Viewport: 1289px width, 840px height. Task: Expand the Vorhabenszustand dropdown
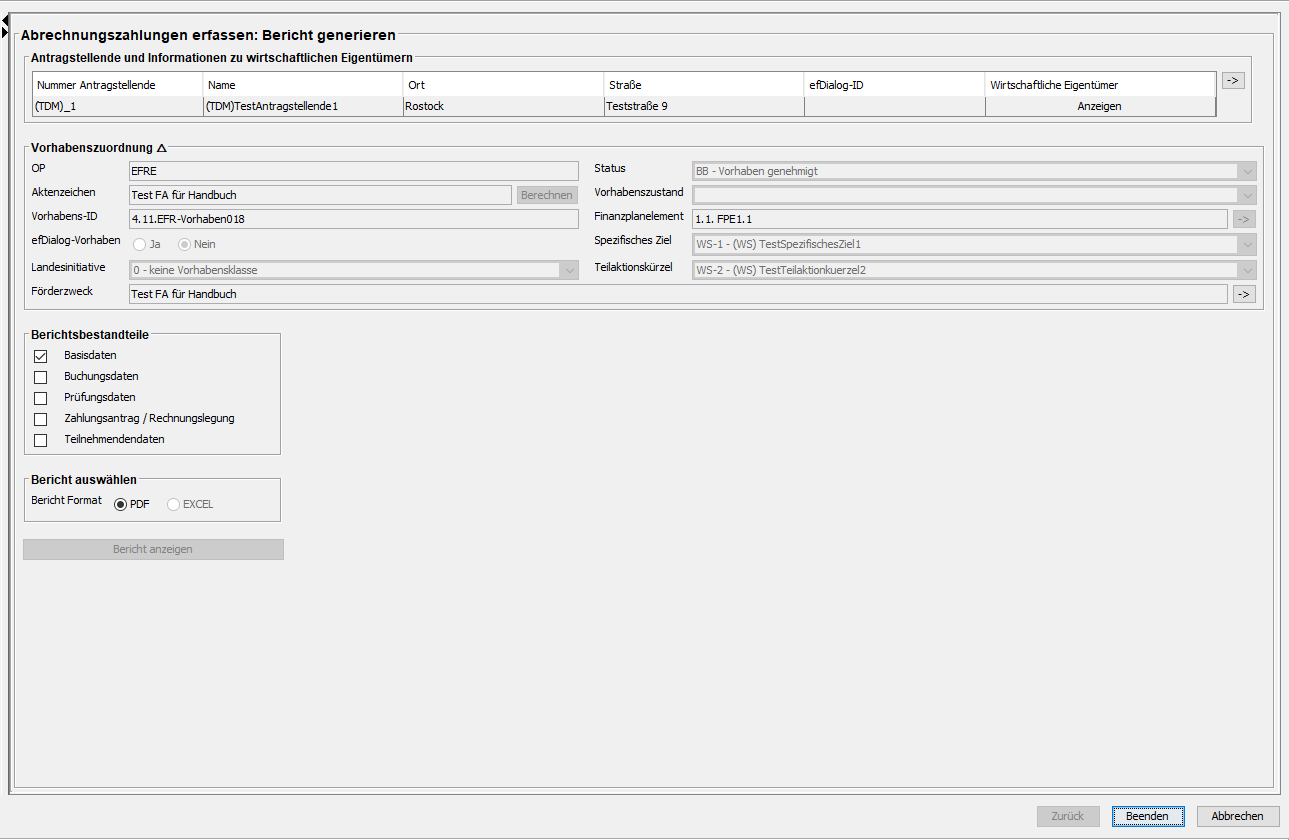(1246, 195)
